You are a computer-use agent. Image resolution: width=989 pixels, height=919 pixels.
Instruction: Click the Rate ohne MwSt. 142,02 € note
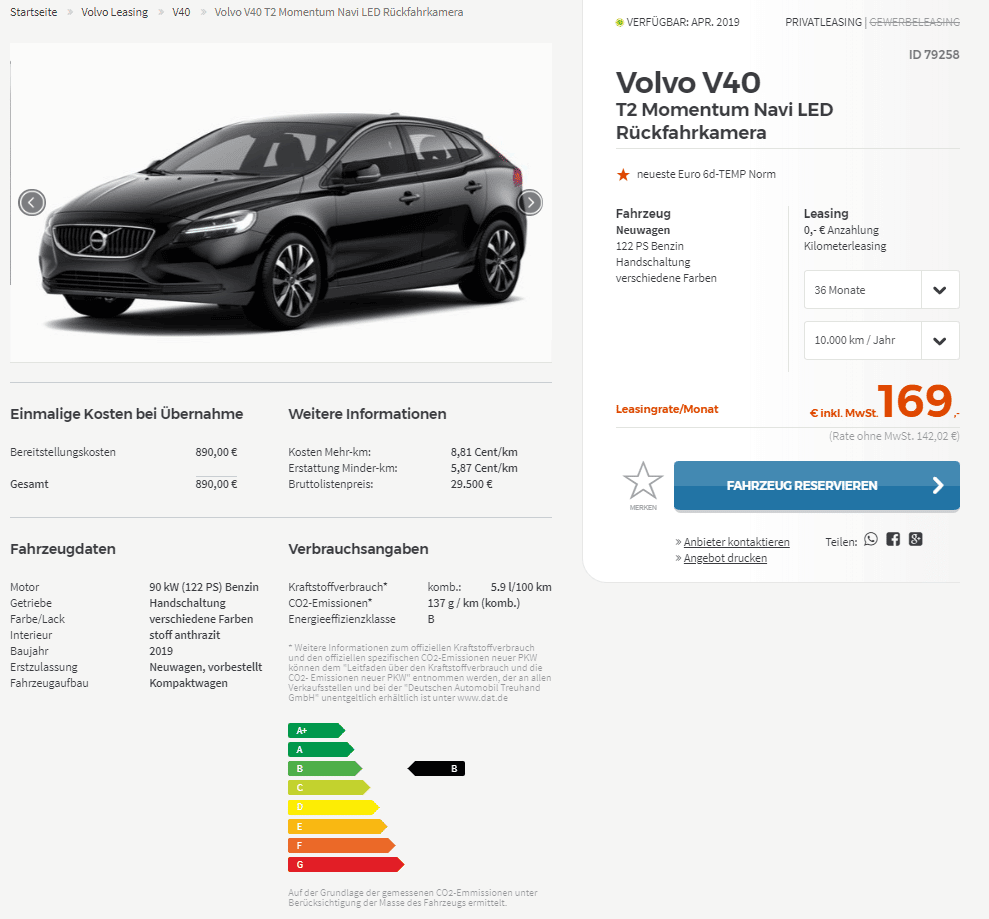point(894,436)
